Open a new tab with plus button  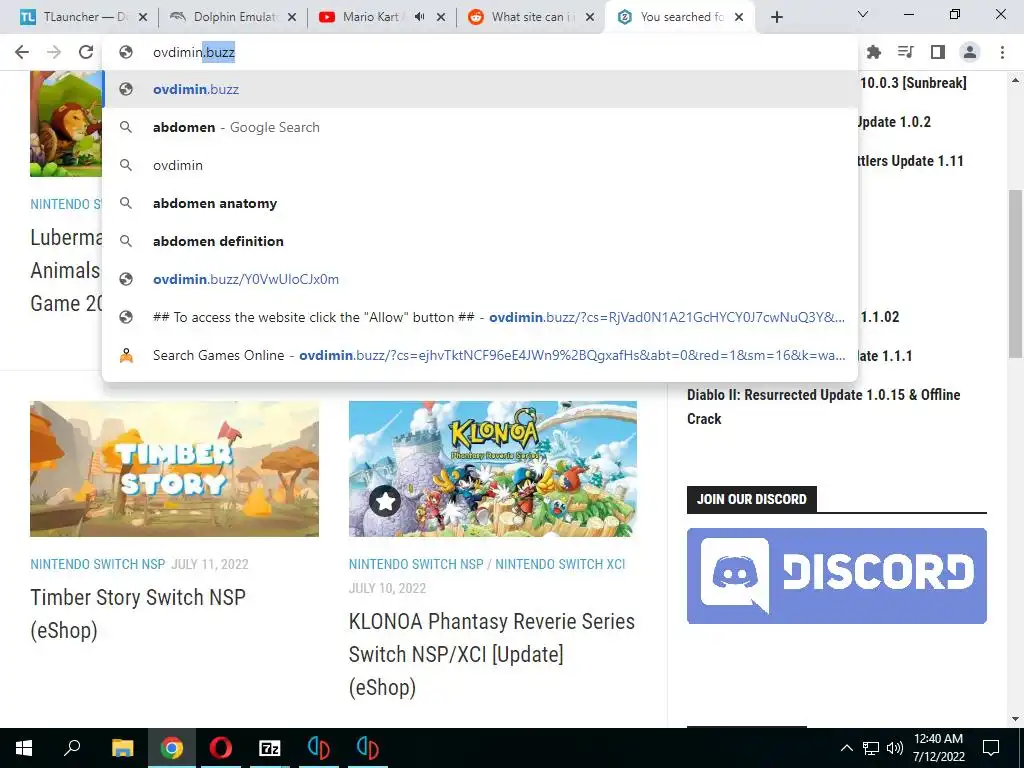tap(776, 17)
